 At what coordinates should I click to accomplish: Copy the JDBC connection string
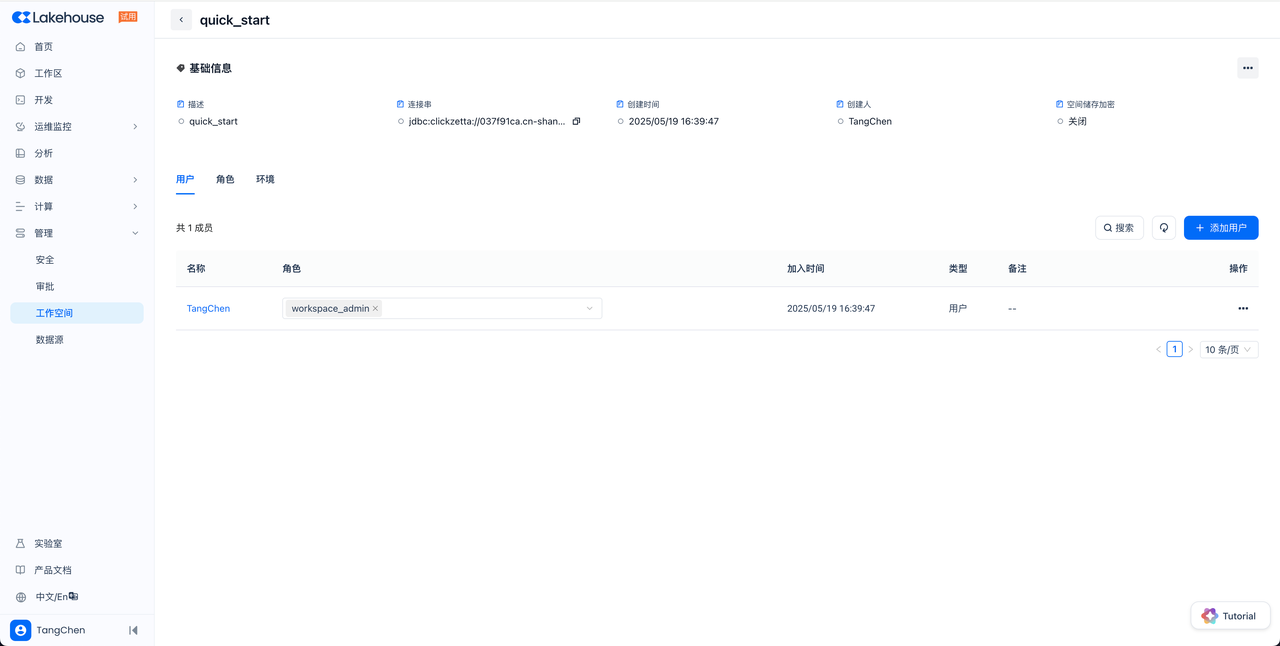tap(576, 121)
